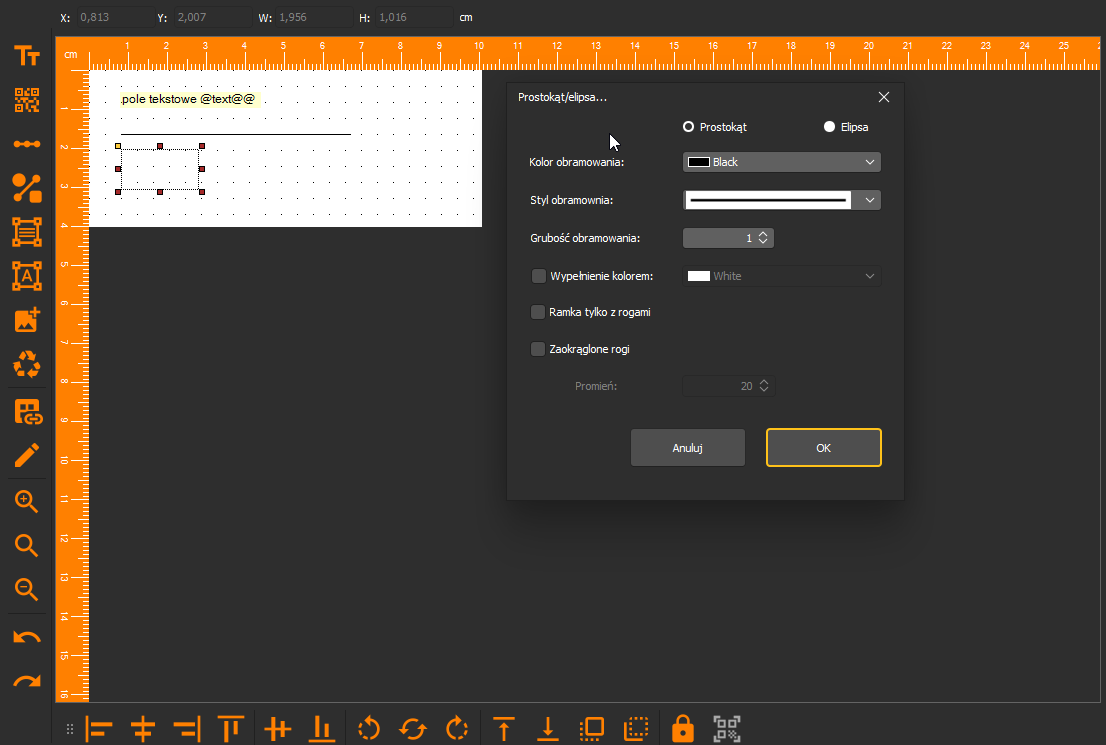
Task: Choose the insert image tool
Action: (27, 320)
